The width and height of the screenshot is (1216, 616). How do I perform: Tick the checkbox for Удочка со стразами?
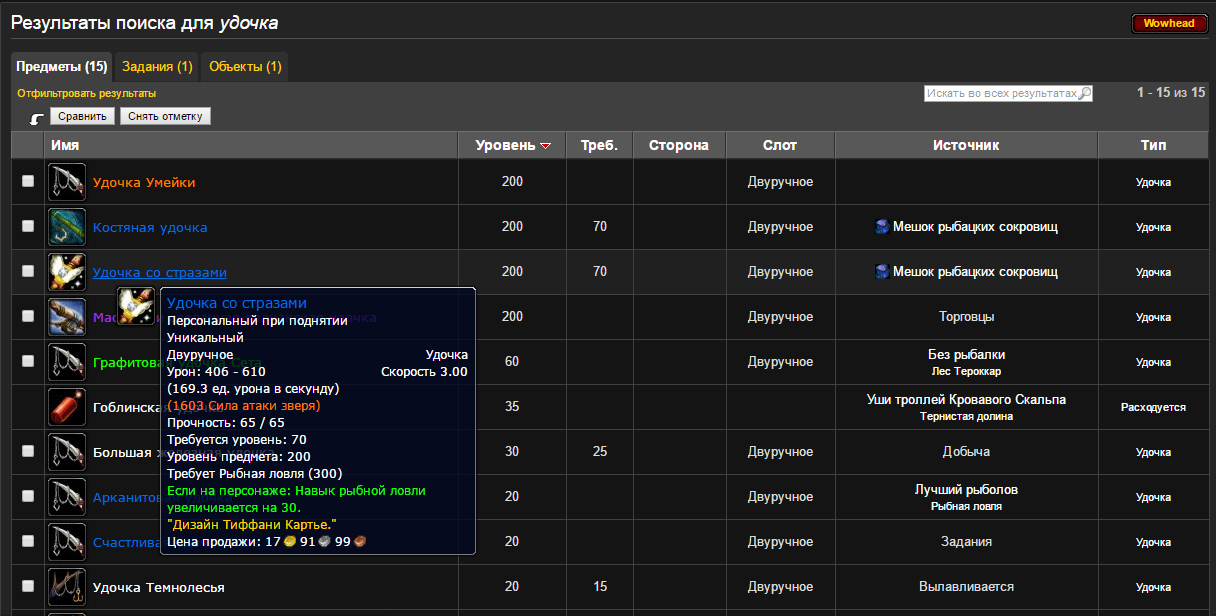(x=28, y=271)
